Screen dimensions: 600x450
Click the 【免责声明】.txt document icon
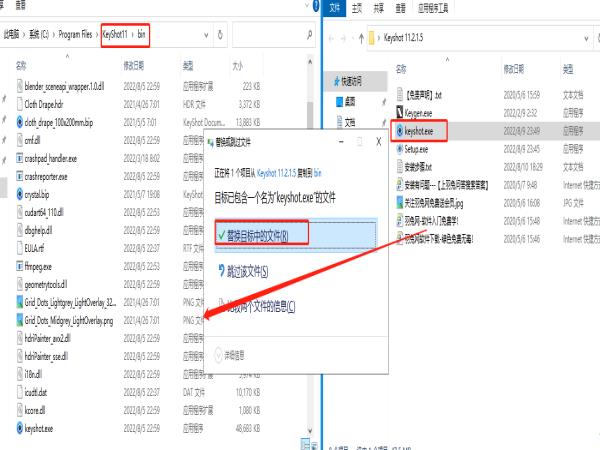(399, 95)
